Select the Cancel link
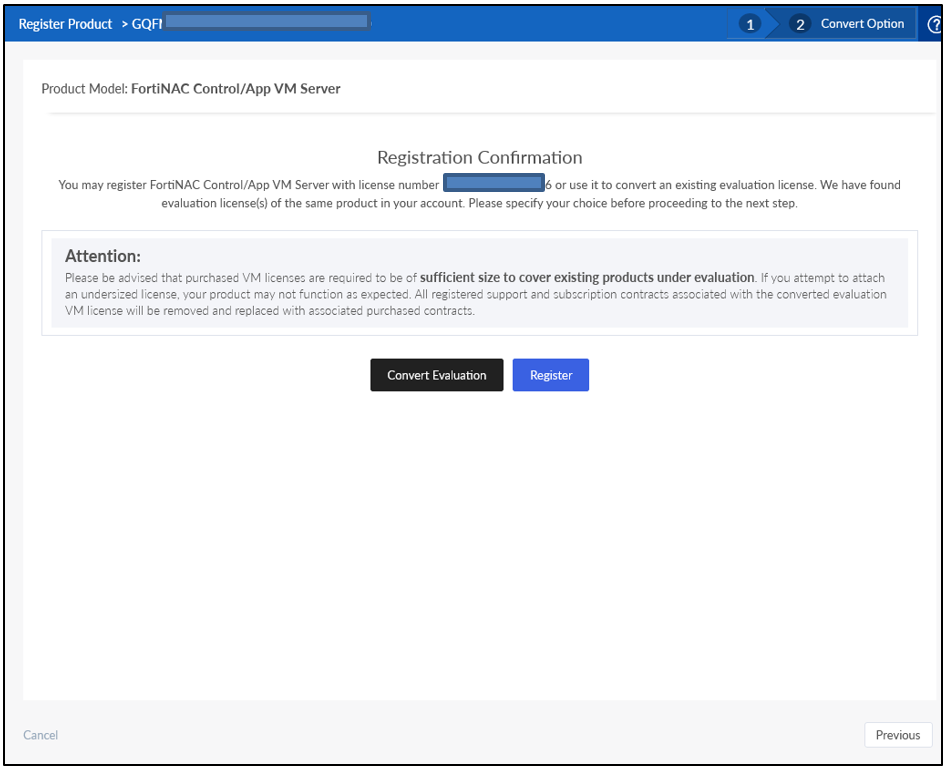The width and height of the screenshot is (949, 769). (40, 735)
